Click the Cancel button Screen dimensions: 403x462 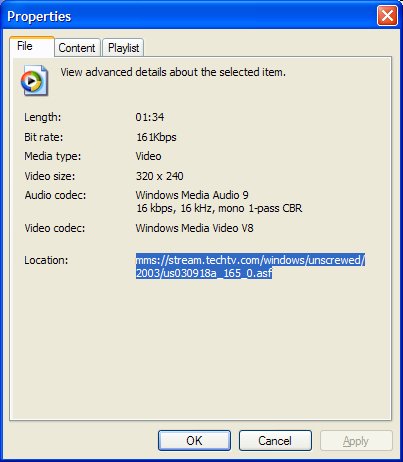point(275,440)
